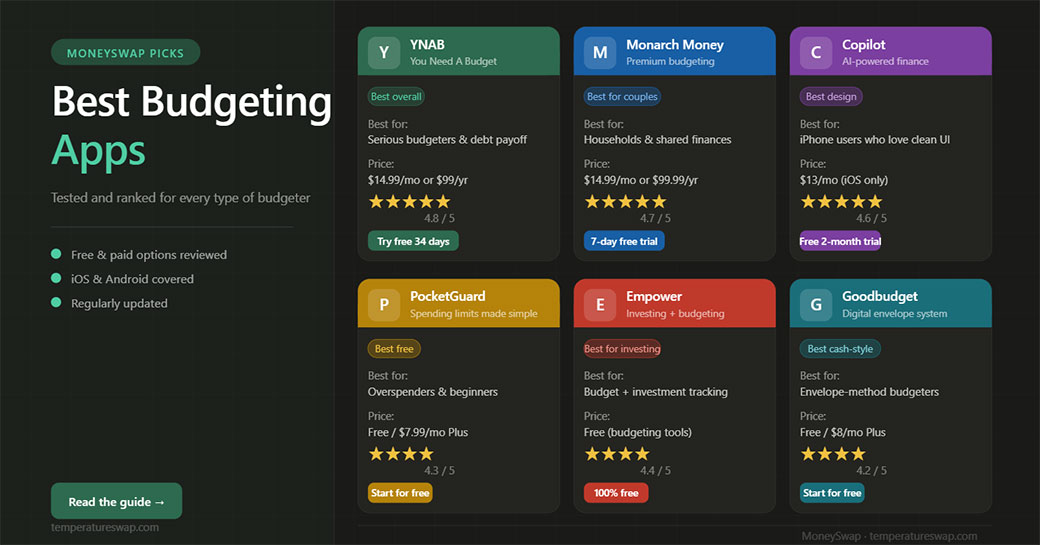Viewport: 1040px width, 545px height.
Task: Click 7-day free trial button
Action: pos(624,241)
